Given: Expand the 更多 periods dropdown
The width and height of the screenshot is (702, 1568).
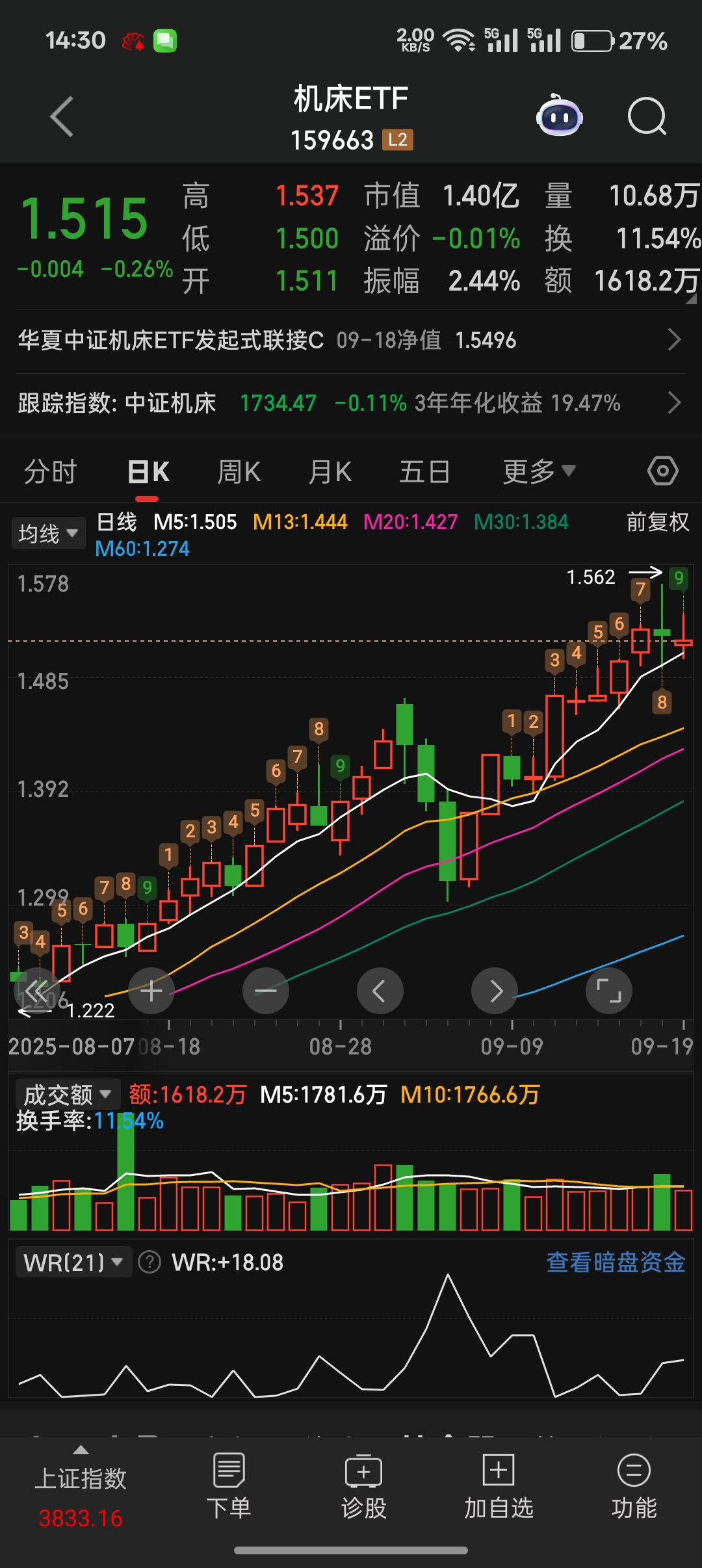Looking at the screenshot, I should tap(539, 471).
